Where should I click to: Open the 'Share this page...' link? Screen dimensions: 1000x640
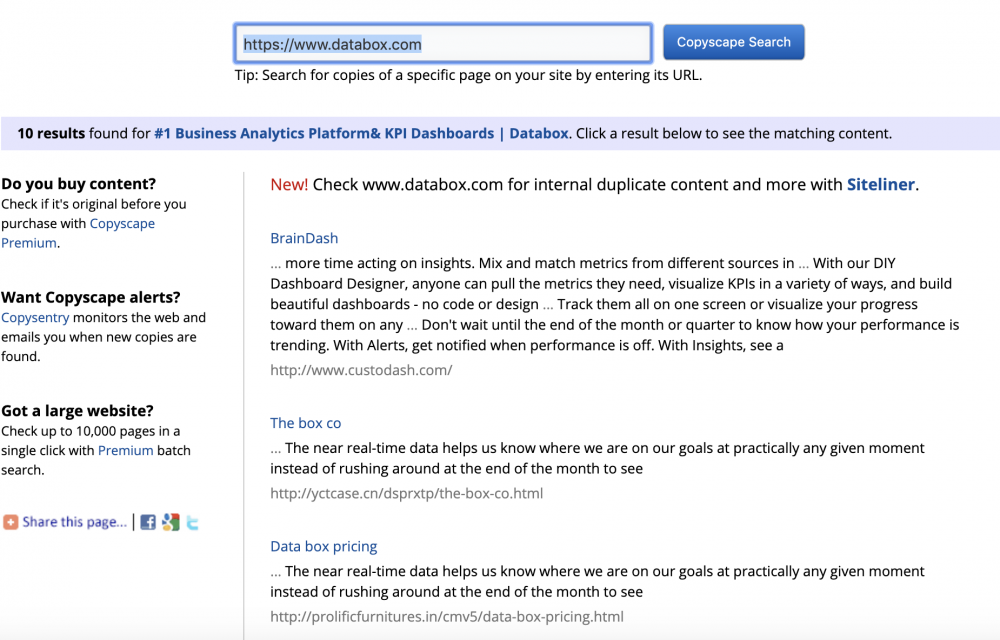point(74,522)
